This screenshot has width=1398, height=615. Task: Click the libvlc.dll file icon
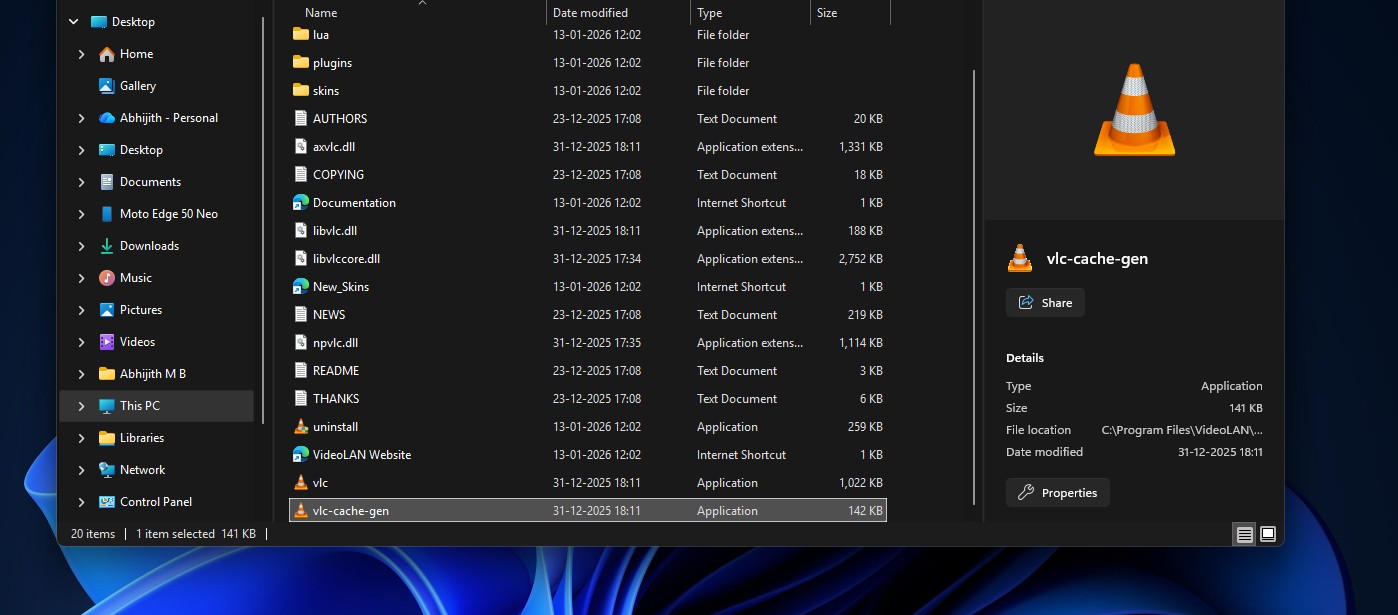coord(301,230)
